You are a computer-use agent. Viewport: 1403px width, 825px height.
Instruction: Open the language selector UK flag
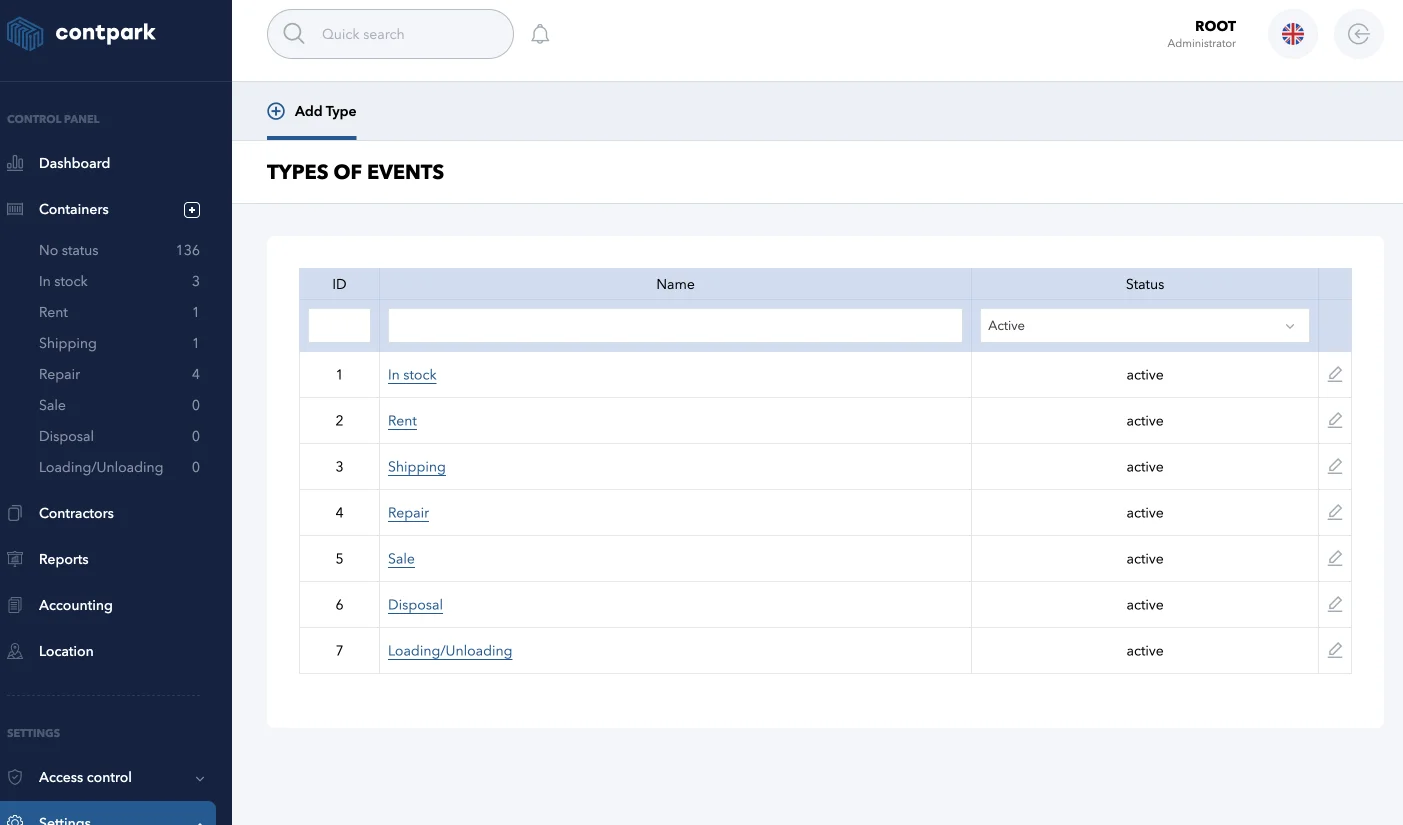[x=1292, y=34]
